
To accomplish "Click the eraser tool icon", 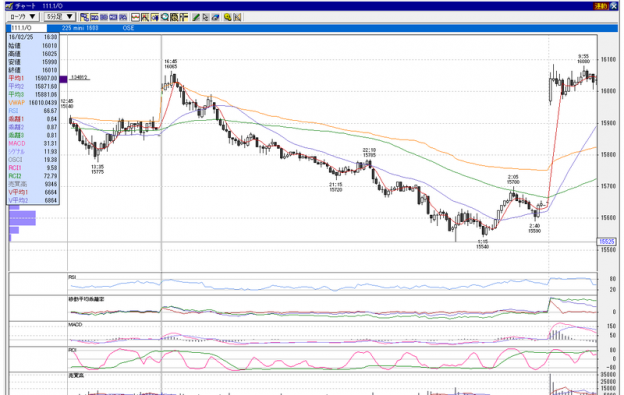I will 216,17.
